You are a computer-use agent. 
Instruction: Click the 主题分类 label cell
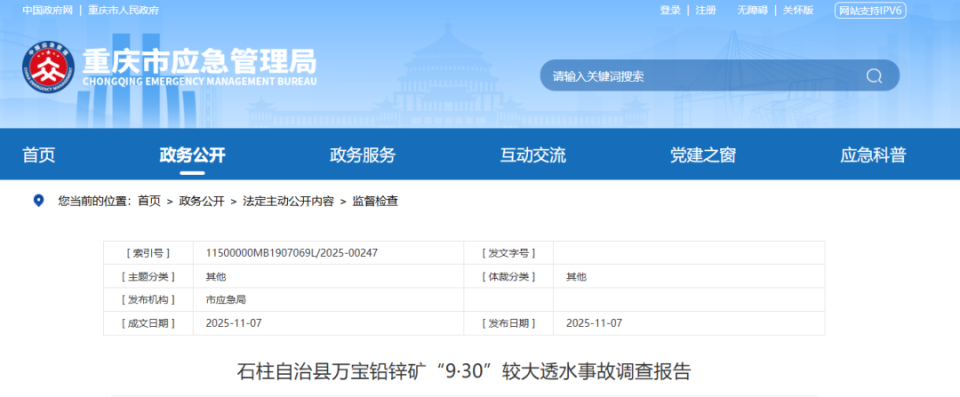point(148,276)
